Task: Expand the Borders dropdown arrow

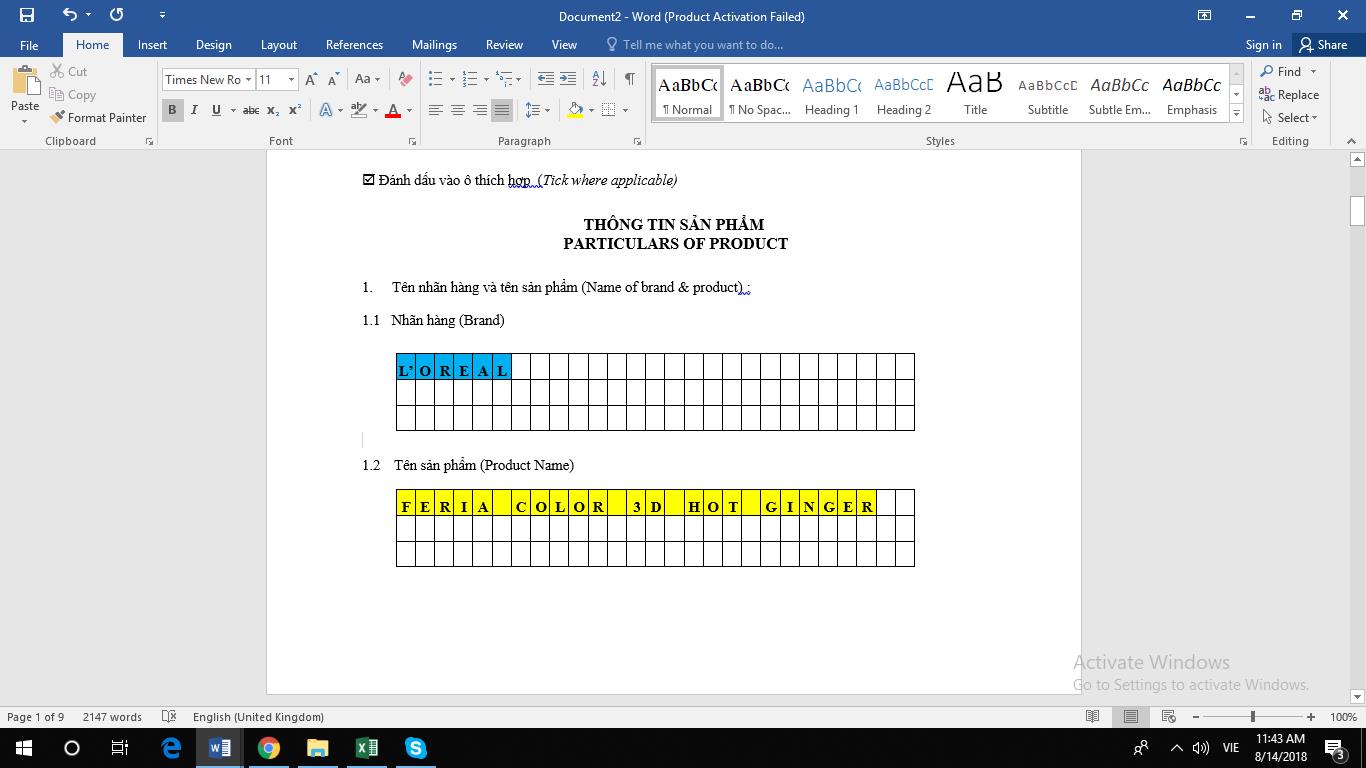Action: (625, 110)
